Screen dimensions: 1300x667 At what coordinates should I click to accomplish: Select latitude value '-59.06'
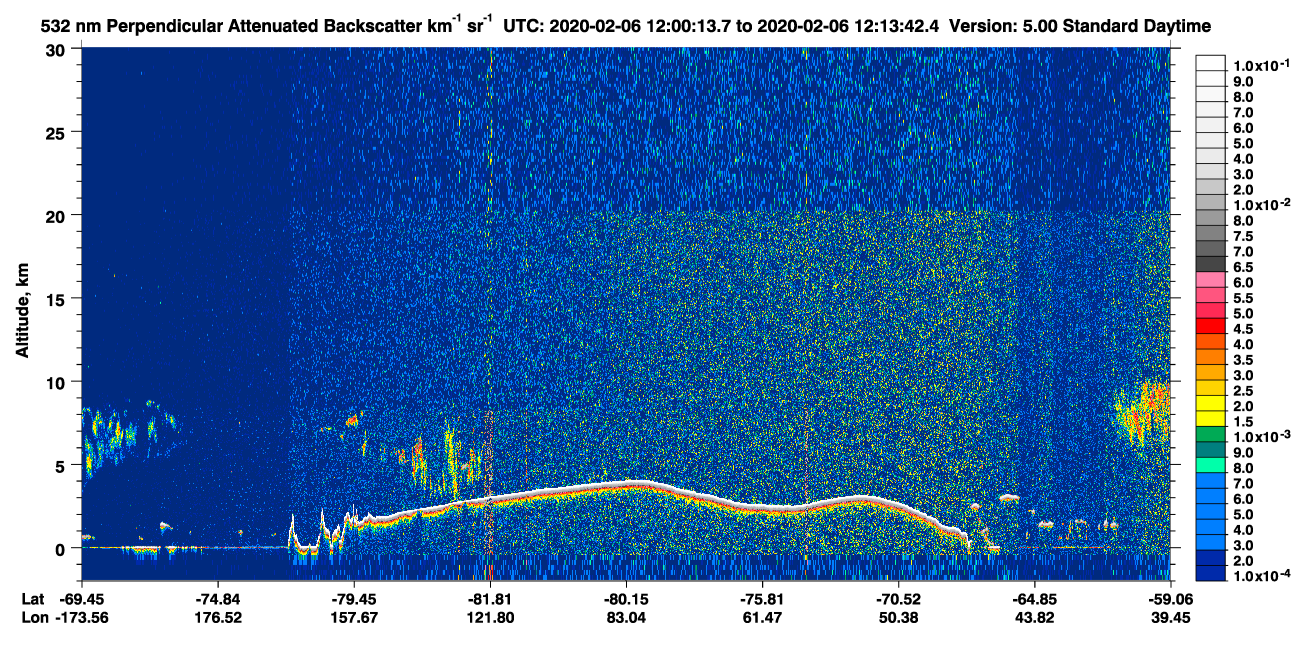(x=1169, y=599)
